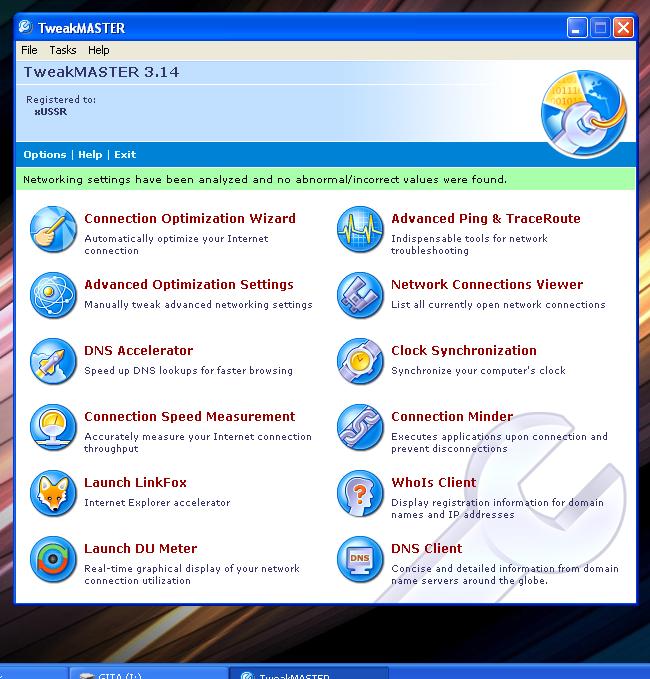
Task: Click the Connection Minder chain icon
Action: click(360, 427)
